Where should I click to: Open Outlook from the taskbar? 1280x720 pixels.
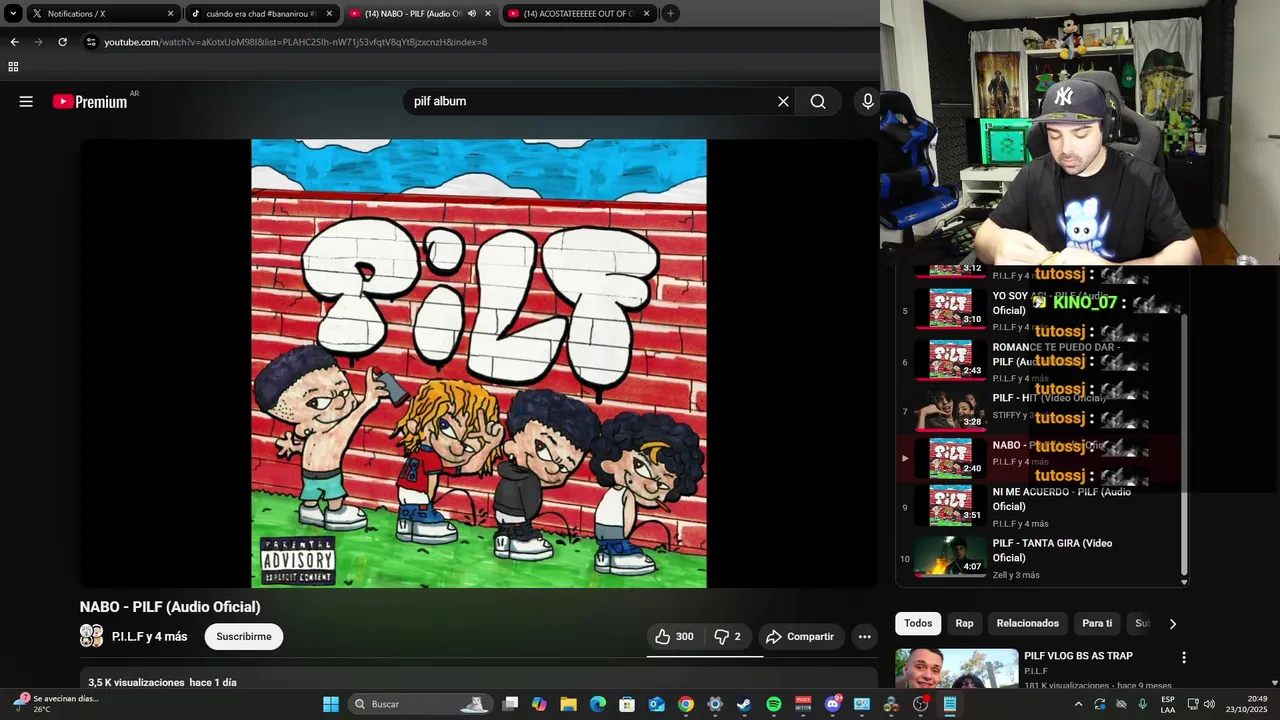point(656,704)
